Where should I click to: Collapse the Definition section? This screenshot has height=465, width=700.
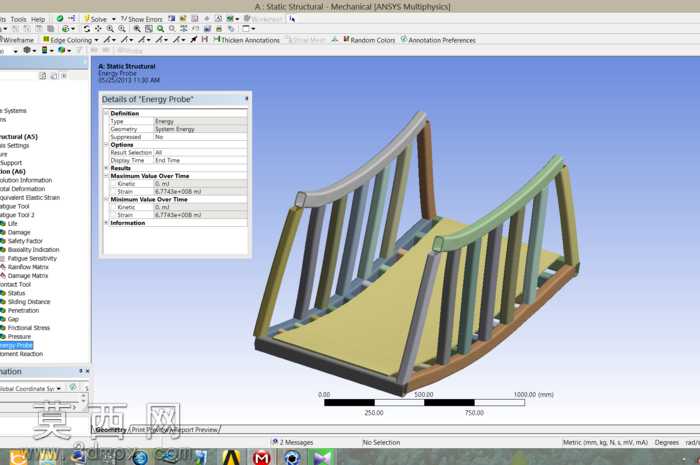106,113
